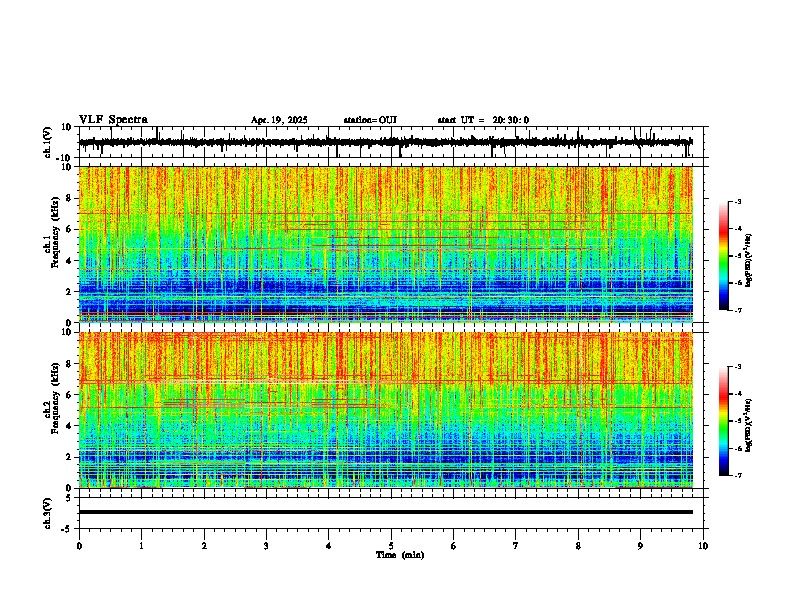Click the time axis end label "10"
This screenshot has width=792, height=612.
[703, 546]
